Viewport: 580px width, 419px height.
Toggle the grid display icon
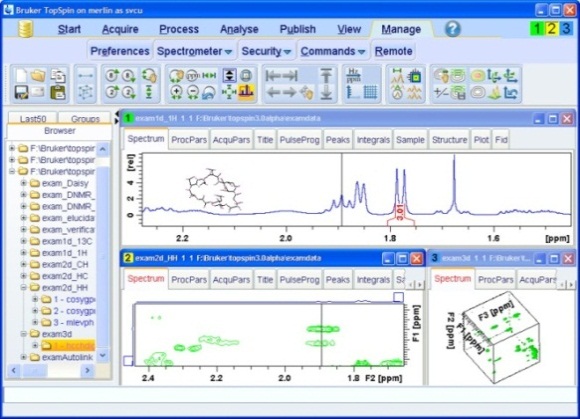click(370, 92)
